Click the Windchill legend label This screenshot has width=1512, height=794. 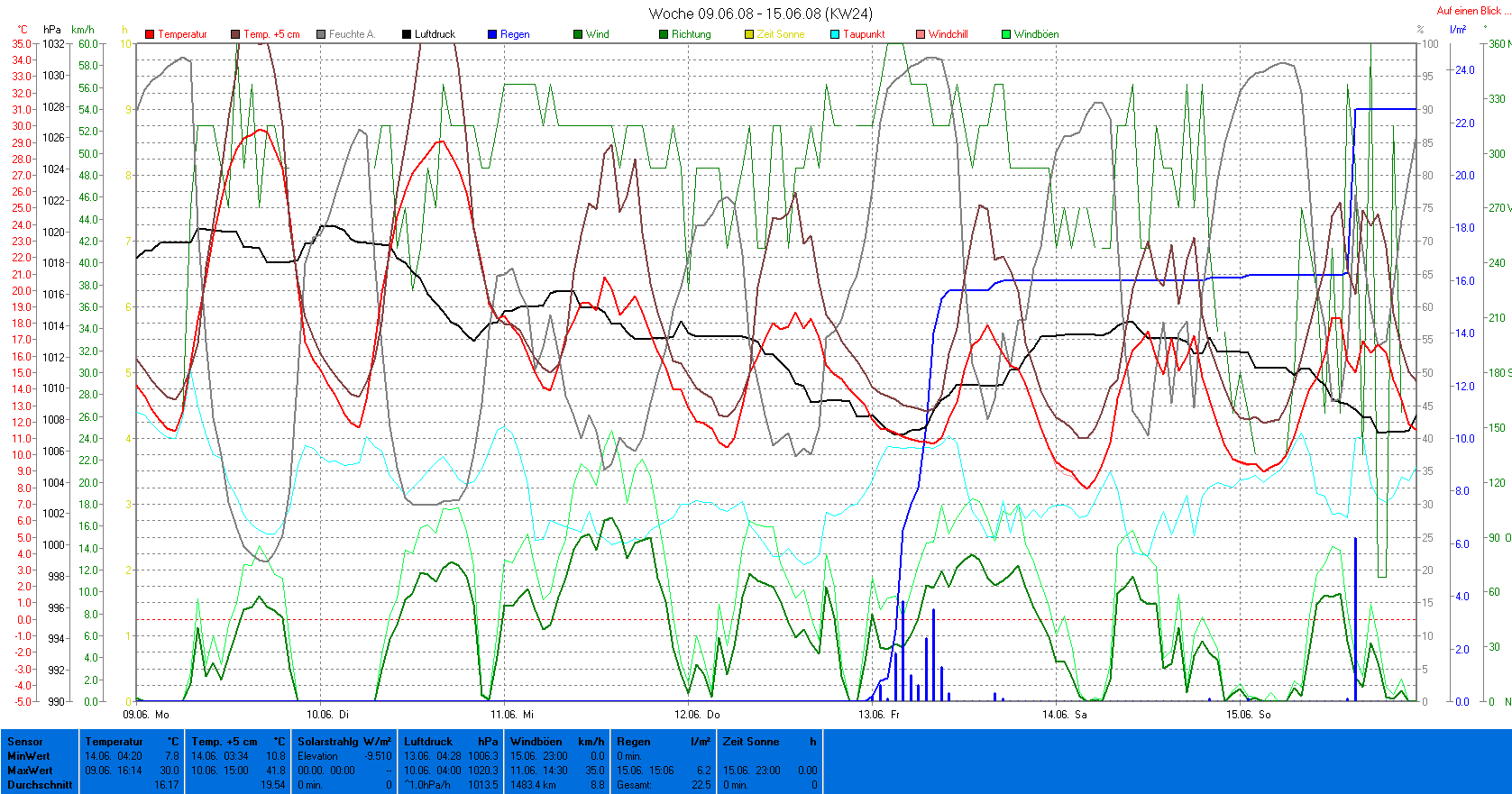(948, 34)
